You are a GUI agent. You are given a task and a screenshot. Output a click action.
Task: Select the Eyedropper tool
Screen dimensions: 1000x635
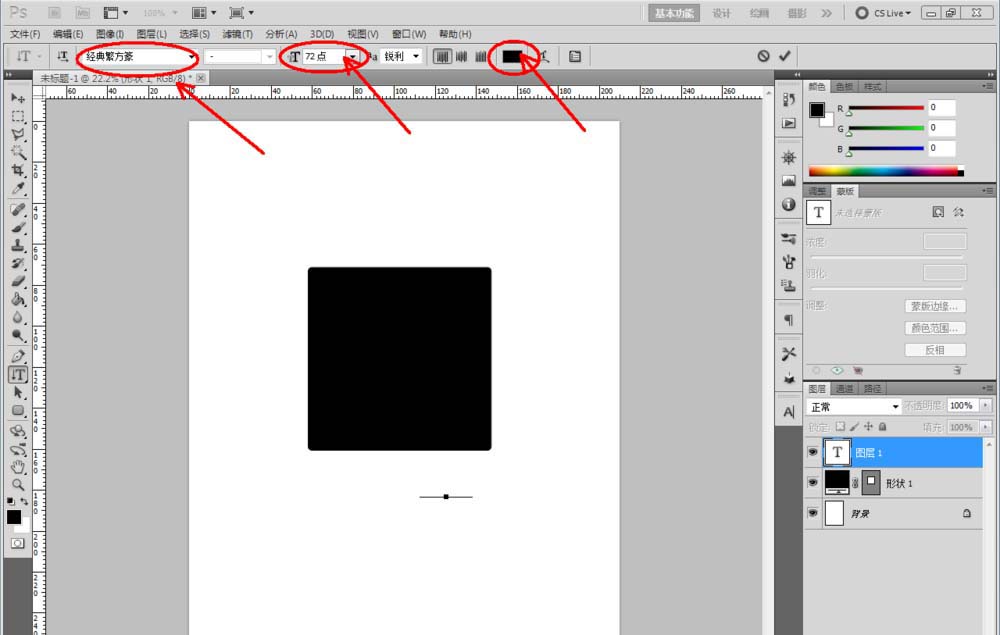[18, 188]
